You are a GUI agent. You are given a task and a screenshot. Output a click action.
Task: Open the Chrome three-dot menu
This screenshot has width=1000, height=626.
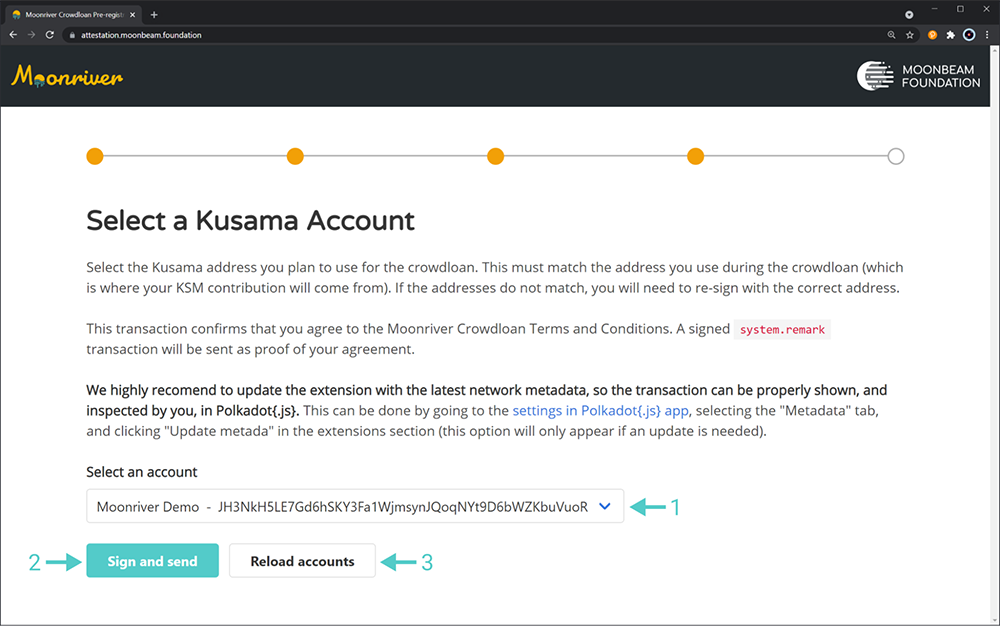click(x=986, y=34)
